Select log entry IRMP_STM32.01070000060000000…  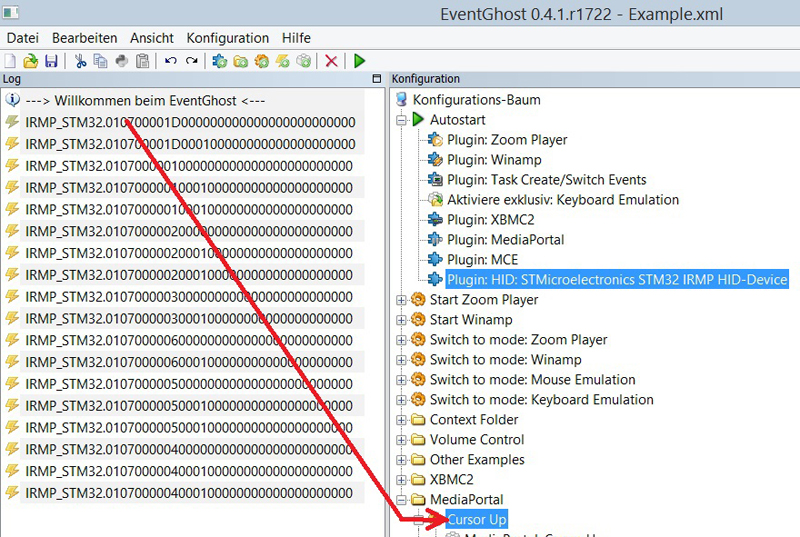189,340
